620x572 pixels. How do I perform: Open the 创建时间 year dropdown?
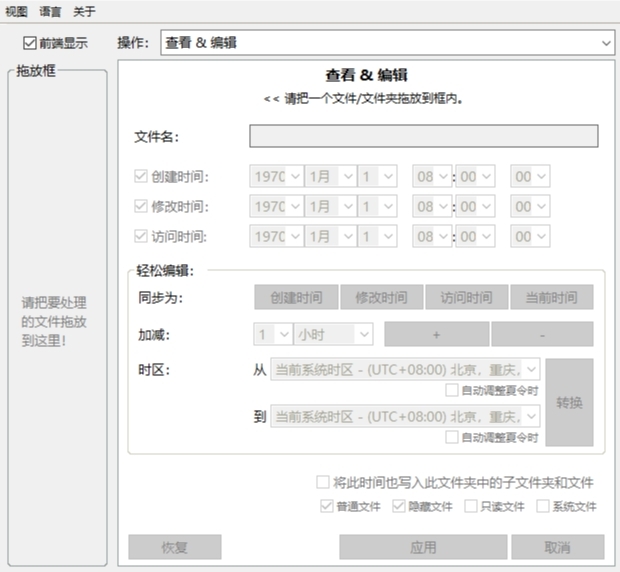276,176
